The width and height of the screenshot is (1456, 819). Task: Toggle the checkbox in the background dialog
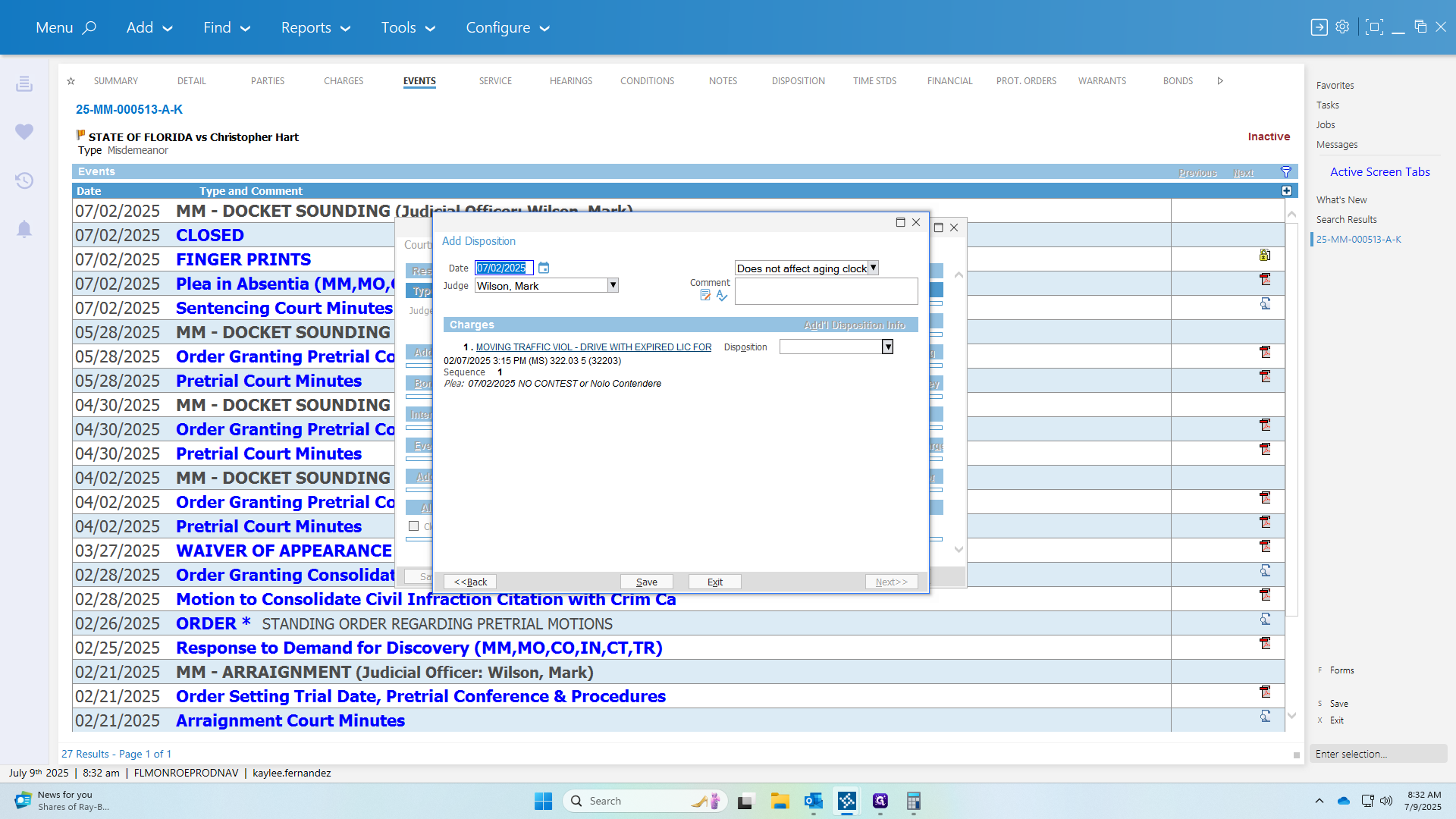point(414,526)
